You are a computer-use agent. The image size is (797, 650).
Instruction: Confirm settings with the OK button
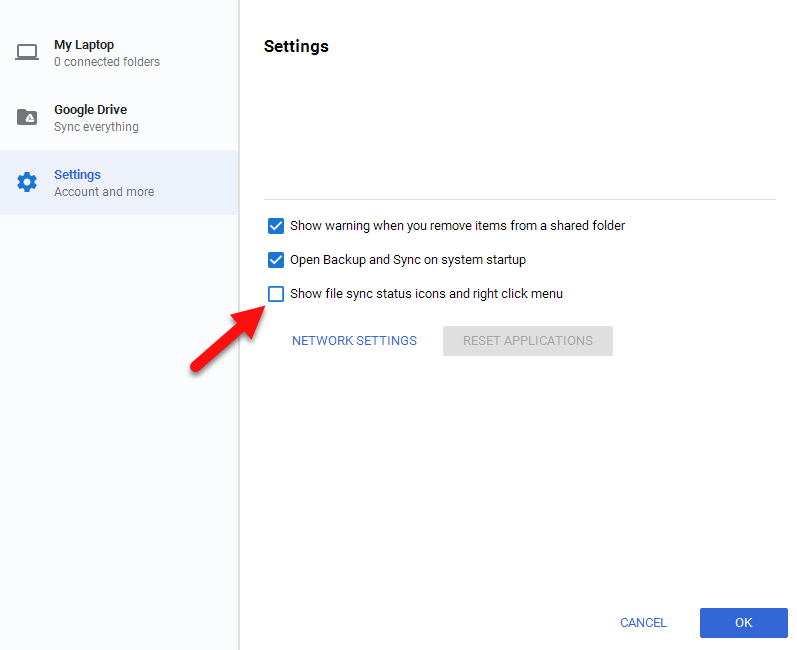744,623
